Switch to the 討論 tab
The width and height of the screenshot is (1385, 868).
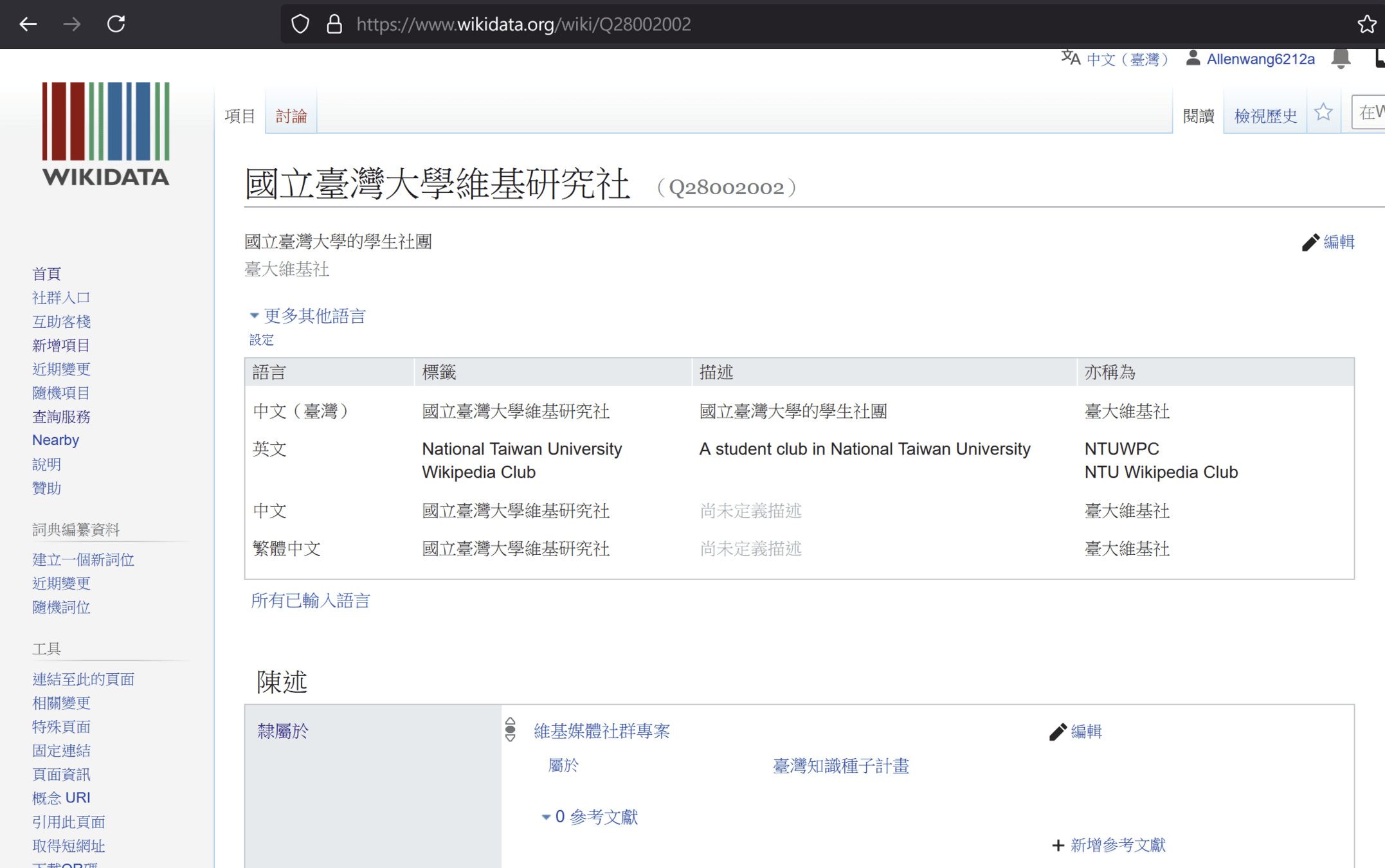tap(291, 116)
